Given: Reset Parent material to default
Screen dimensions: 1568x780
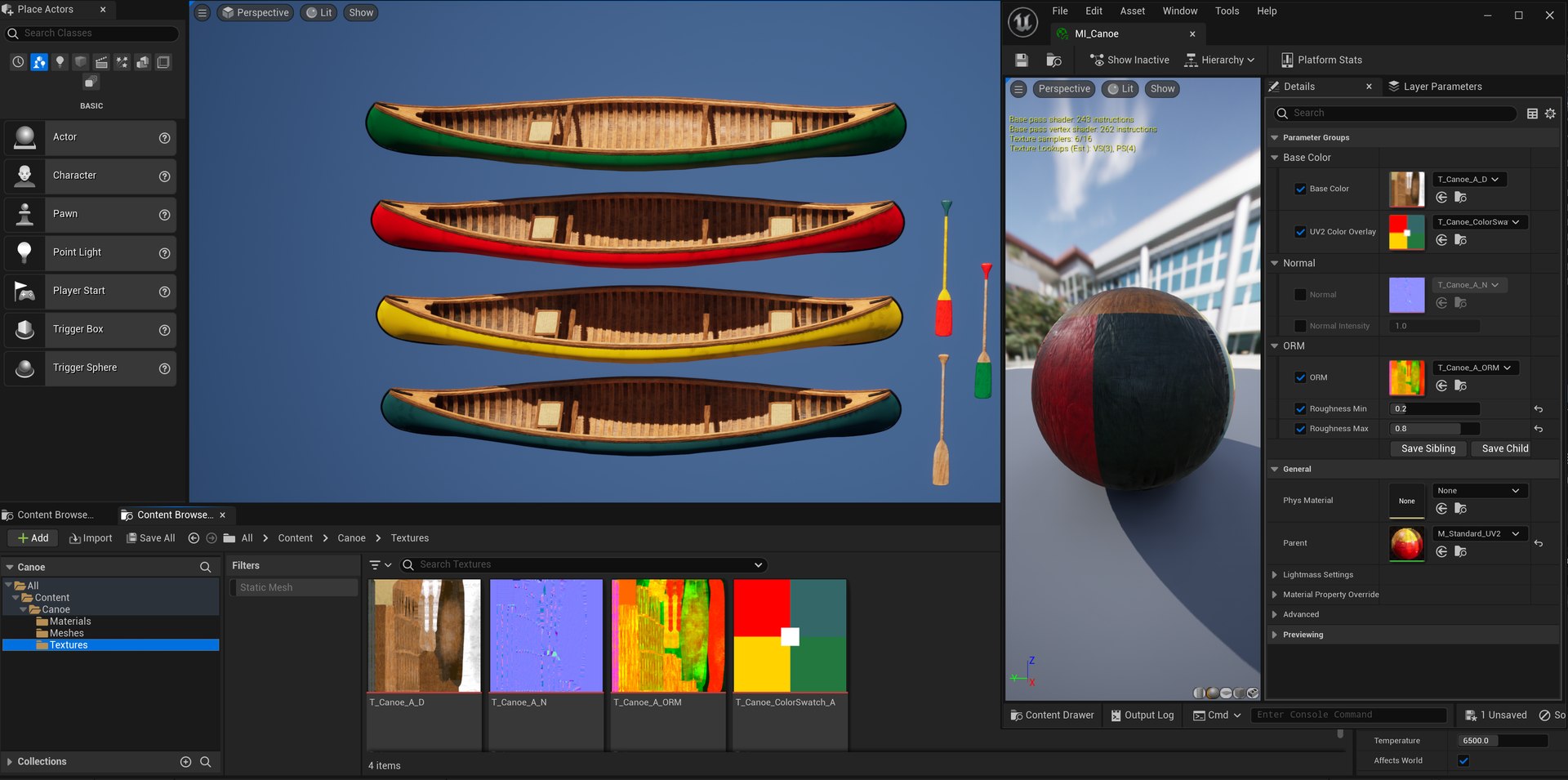Looking at the screenshot, I should click(1538, 543).
